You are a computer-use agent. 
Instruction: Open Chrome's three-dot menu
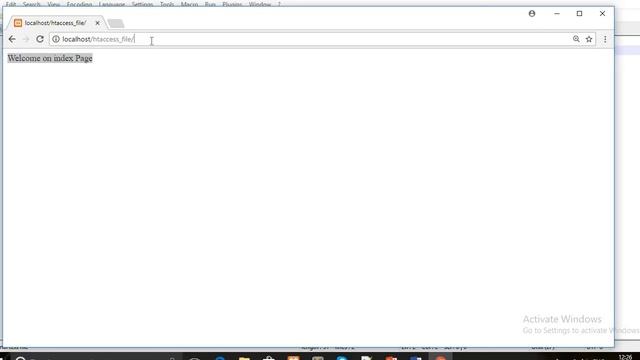point(605,39)
